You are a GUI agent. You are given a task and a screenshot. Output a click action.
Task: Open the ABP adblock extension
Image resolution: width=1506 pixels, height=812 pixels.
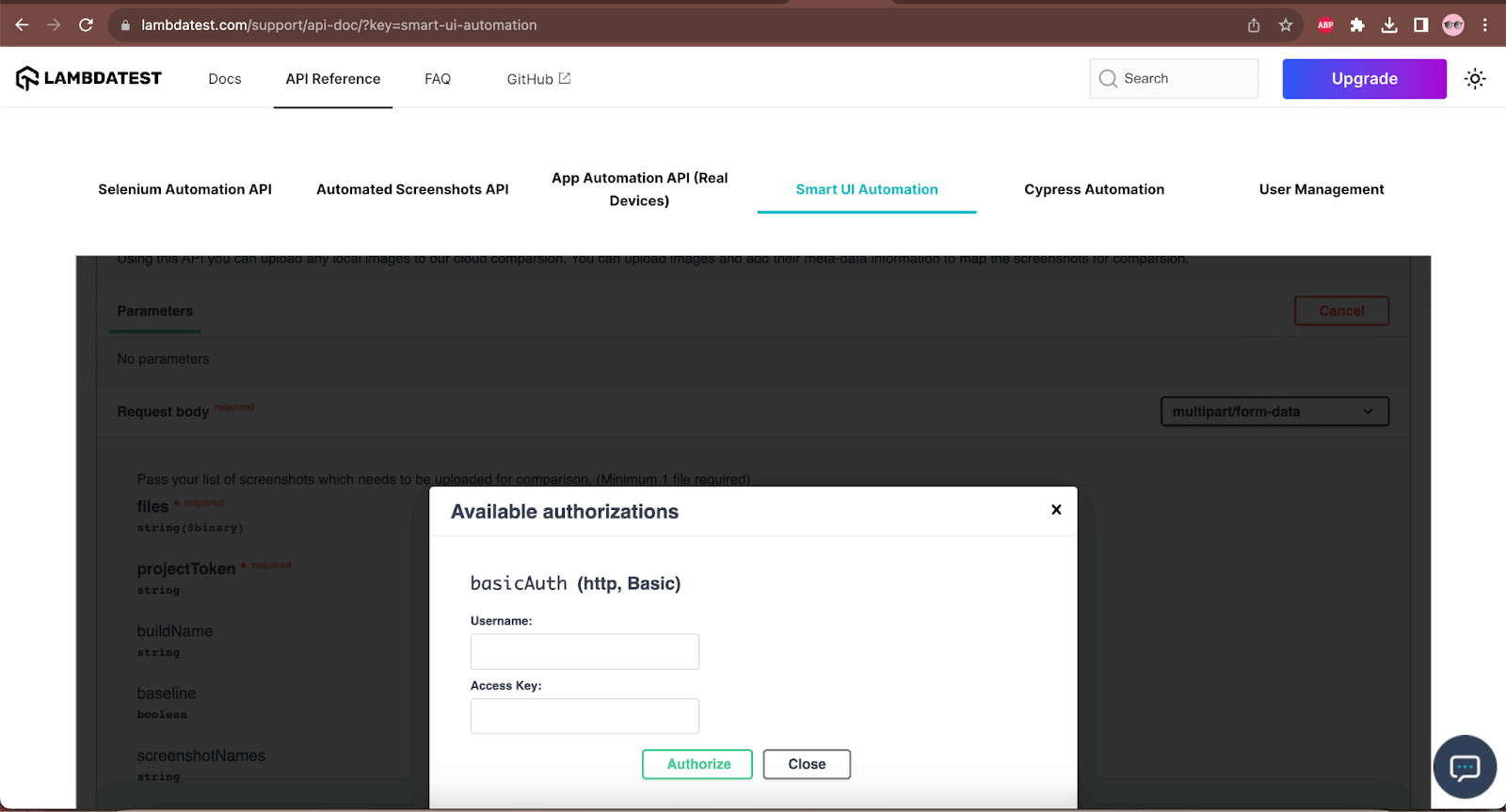tap(1325, 25)
